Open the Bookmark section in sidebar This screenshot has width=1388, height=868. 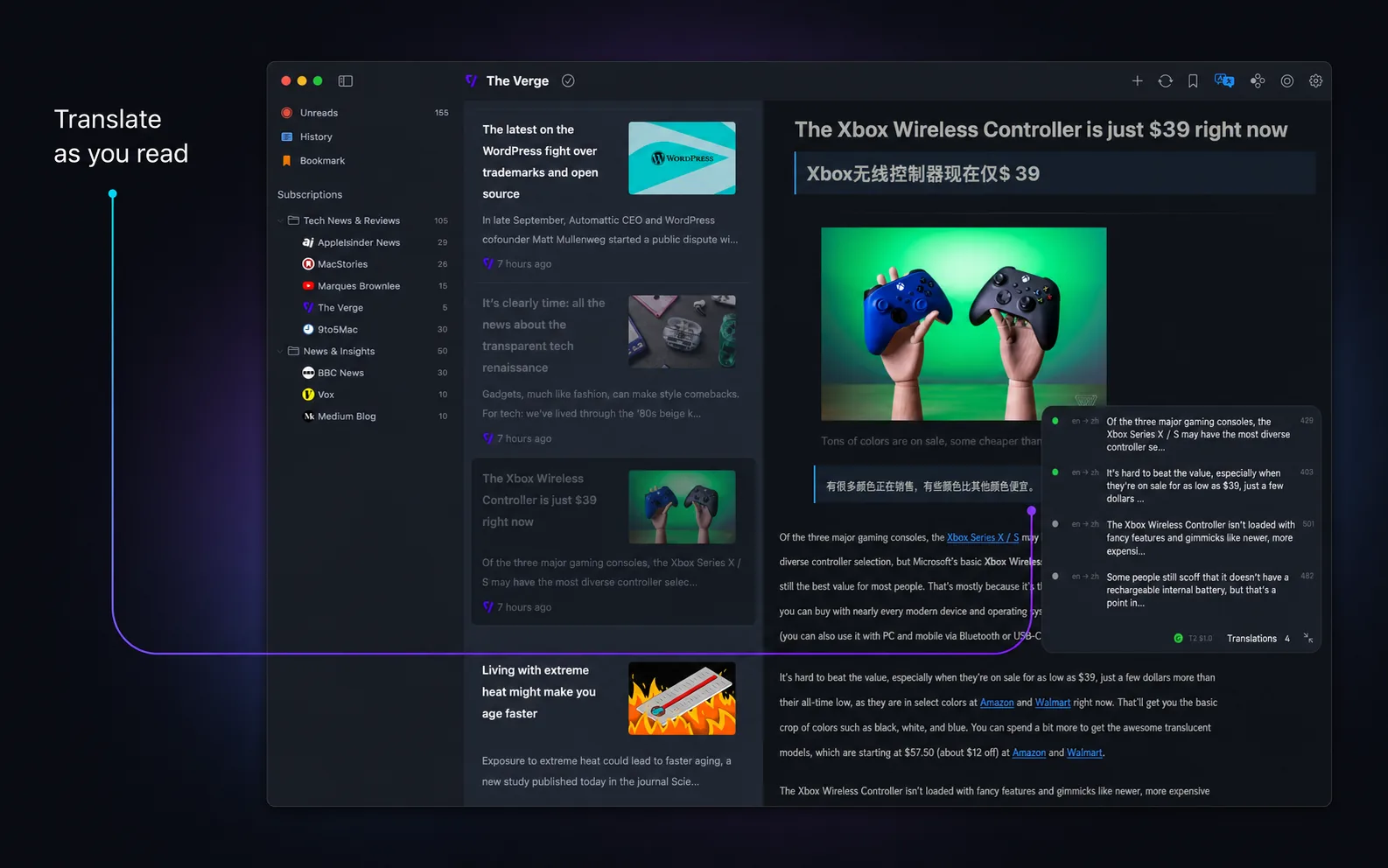[x=364, y=160]
